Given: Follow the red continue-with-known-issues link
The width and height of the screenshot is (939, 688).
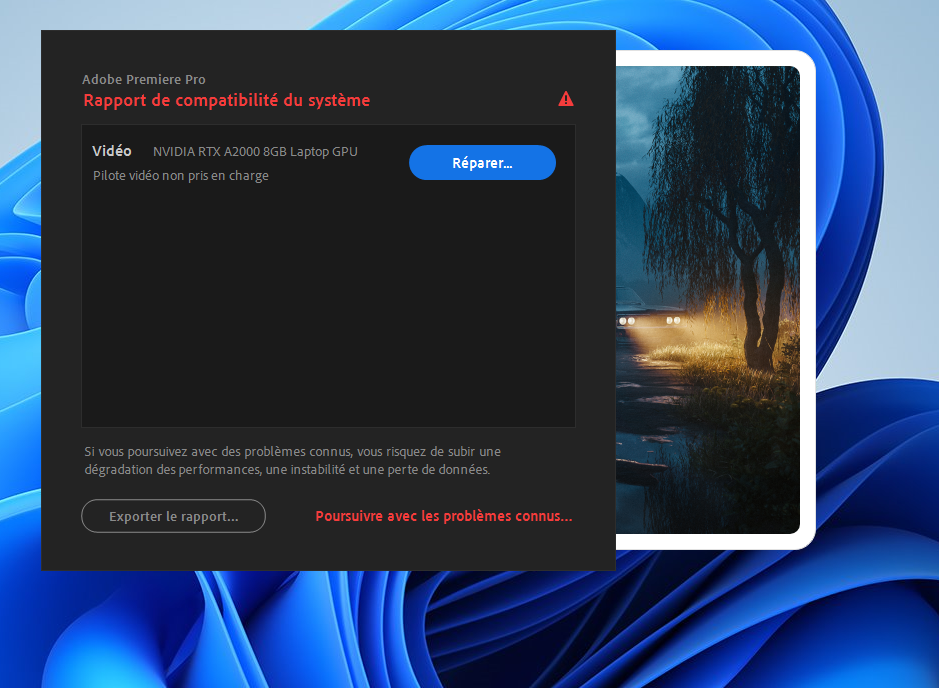Looking at the screenshot, I should pos(443,516).
